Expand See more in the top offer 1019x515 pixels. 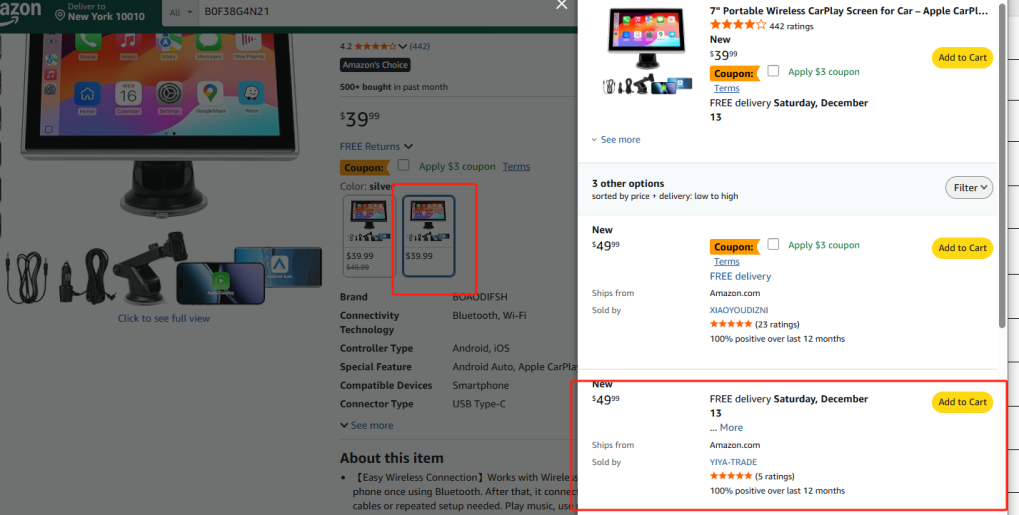[x=615, y=140]
